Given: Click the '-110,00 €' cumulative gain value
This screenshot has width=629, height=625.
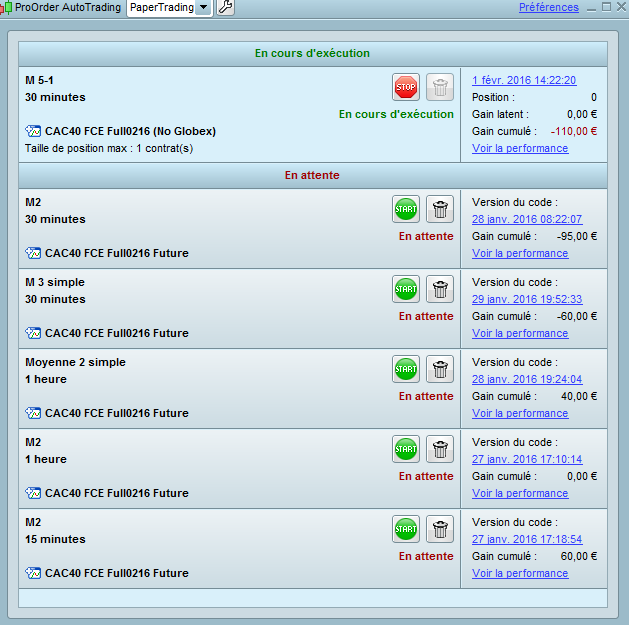Looking at the screenshot, I should (x=574, y=131).
